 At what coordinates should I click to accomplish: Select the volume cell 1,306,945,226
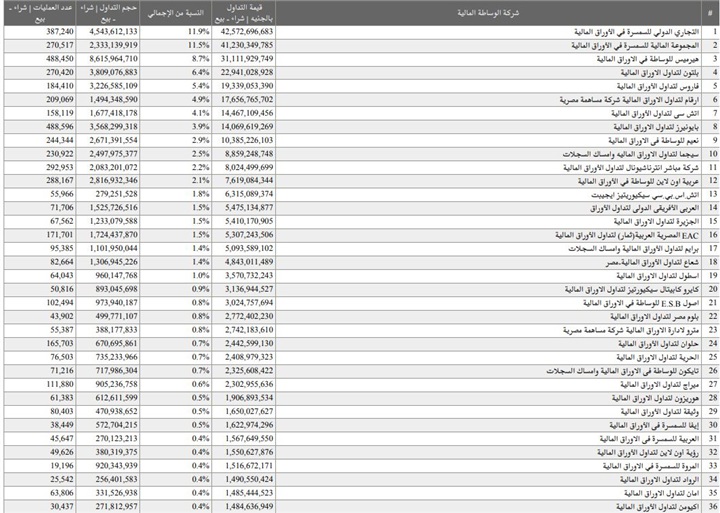(x=107, y=262)
